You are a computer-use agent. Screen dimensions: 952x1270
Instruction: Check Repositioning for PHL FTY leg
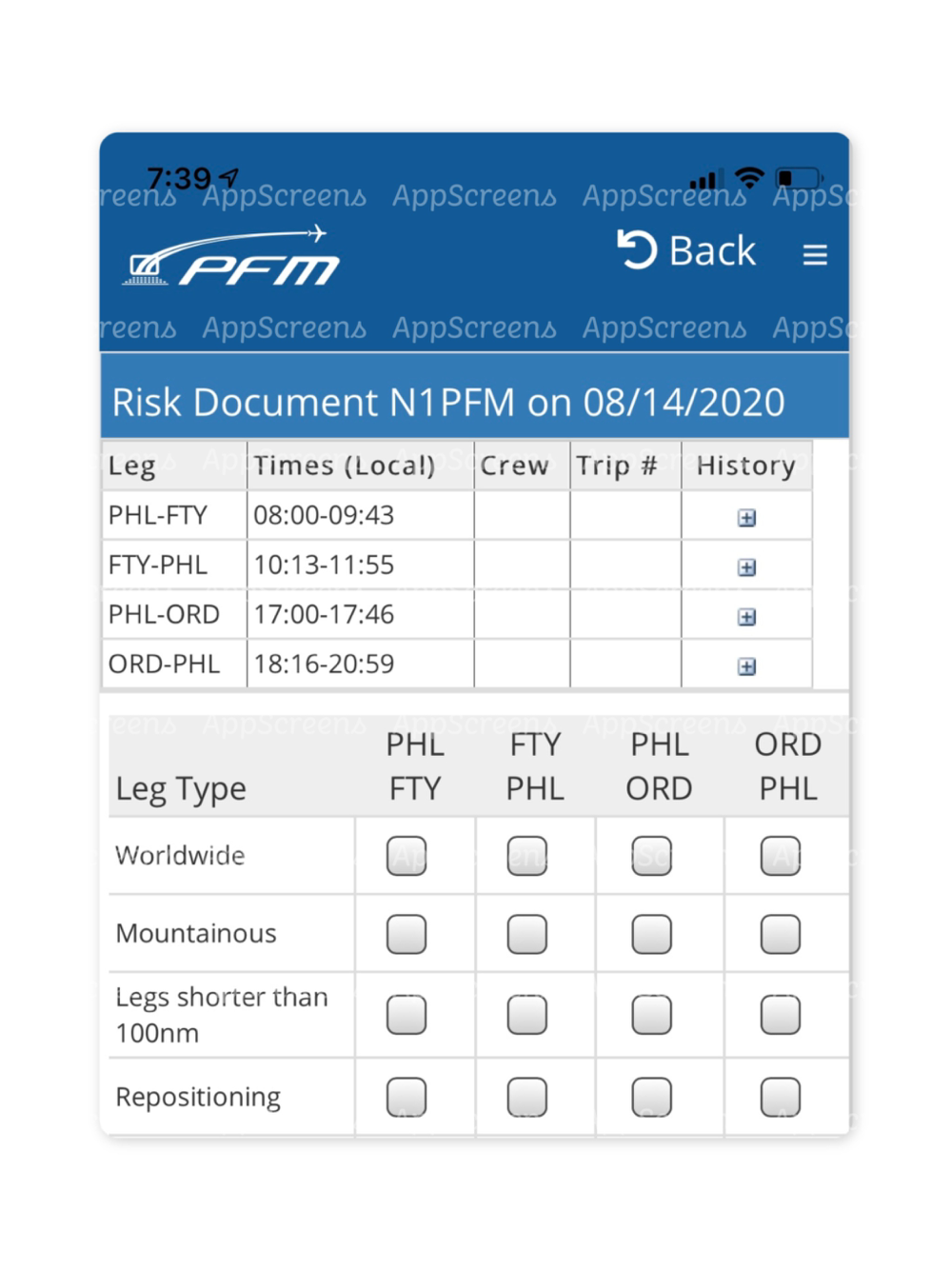(x=407, y=1097)
